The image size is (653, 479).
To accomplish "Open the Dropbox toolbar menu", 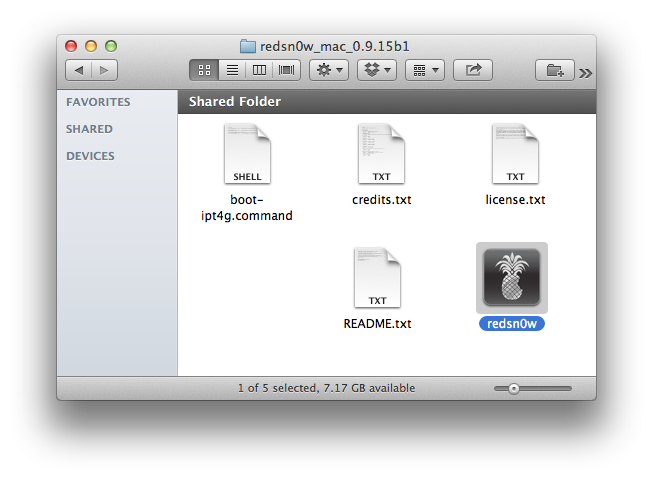I will tap(377, 70).
